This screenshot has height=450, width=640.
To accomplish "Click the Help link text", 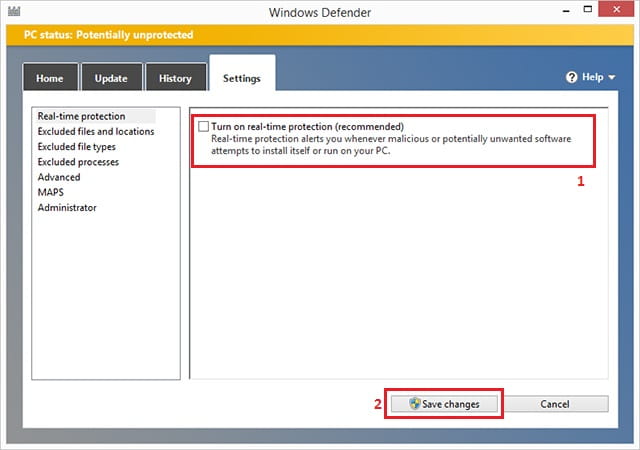I will (593, 77).
